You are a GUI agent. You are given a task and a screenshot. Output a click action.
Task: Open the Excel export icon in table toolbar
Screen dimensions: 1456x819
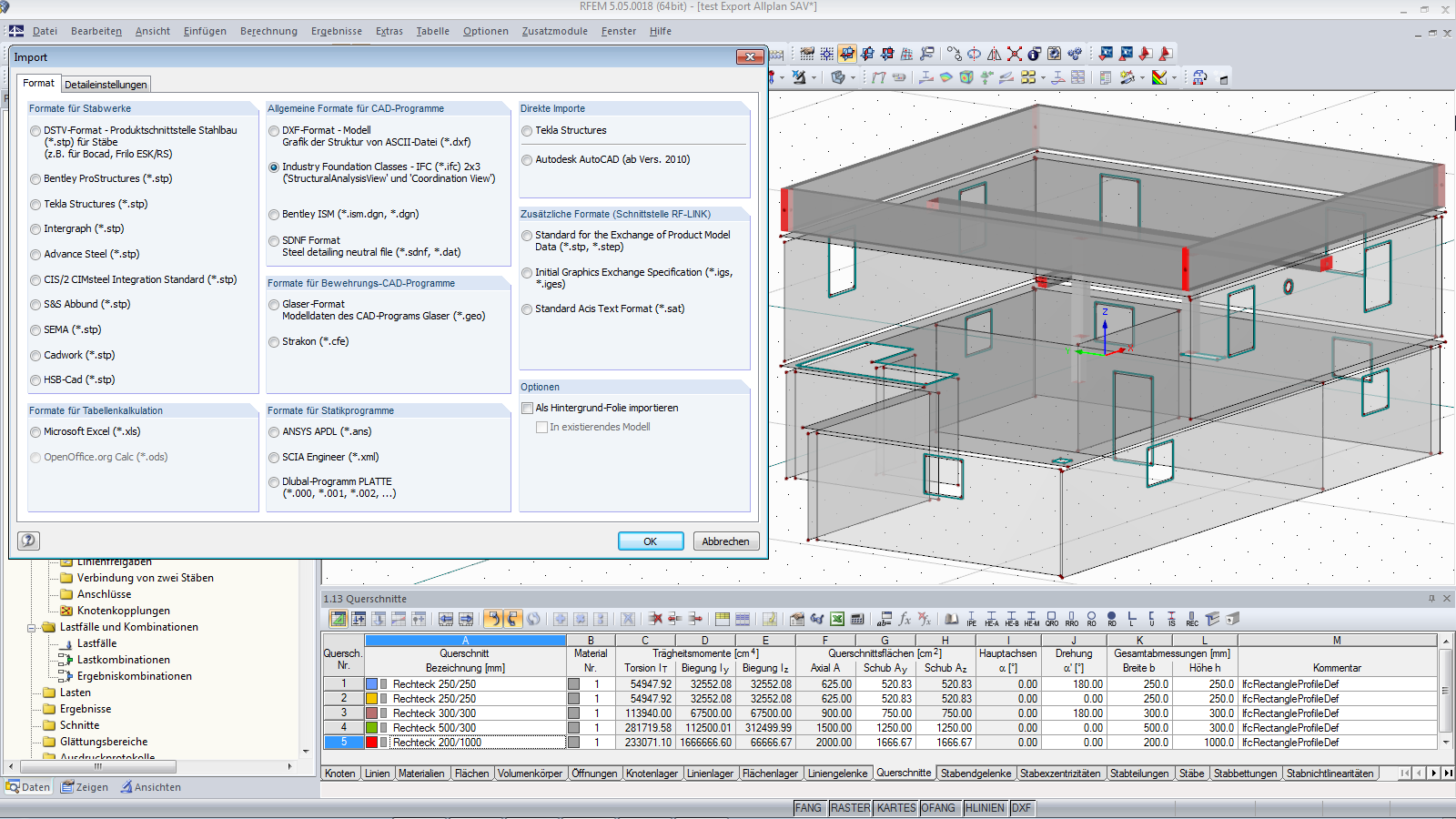click(836, 620)
